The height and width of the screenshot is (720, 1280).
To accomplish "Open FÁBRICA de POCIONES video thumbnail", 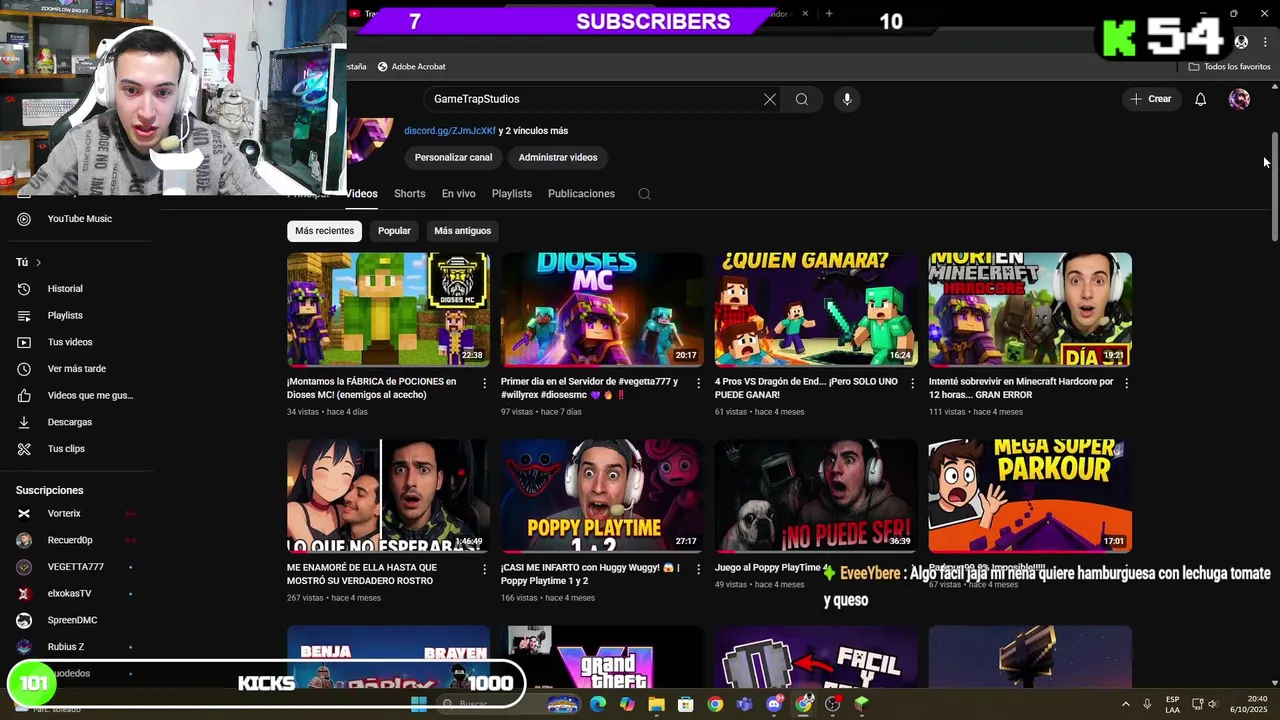I will (388, 309).
